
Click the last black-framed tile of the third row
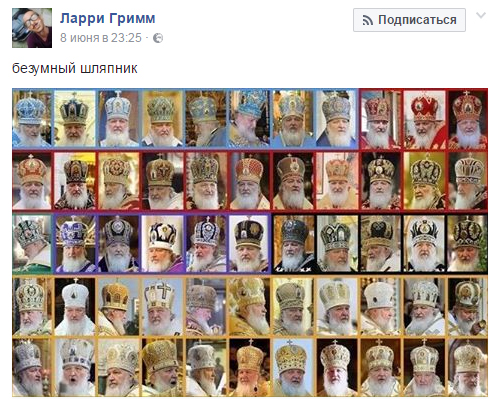[x=467, y=243]
